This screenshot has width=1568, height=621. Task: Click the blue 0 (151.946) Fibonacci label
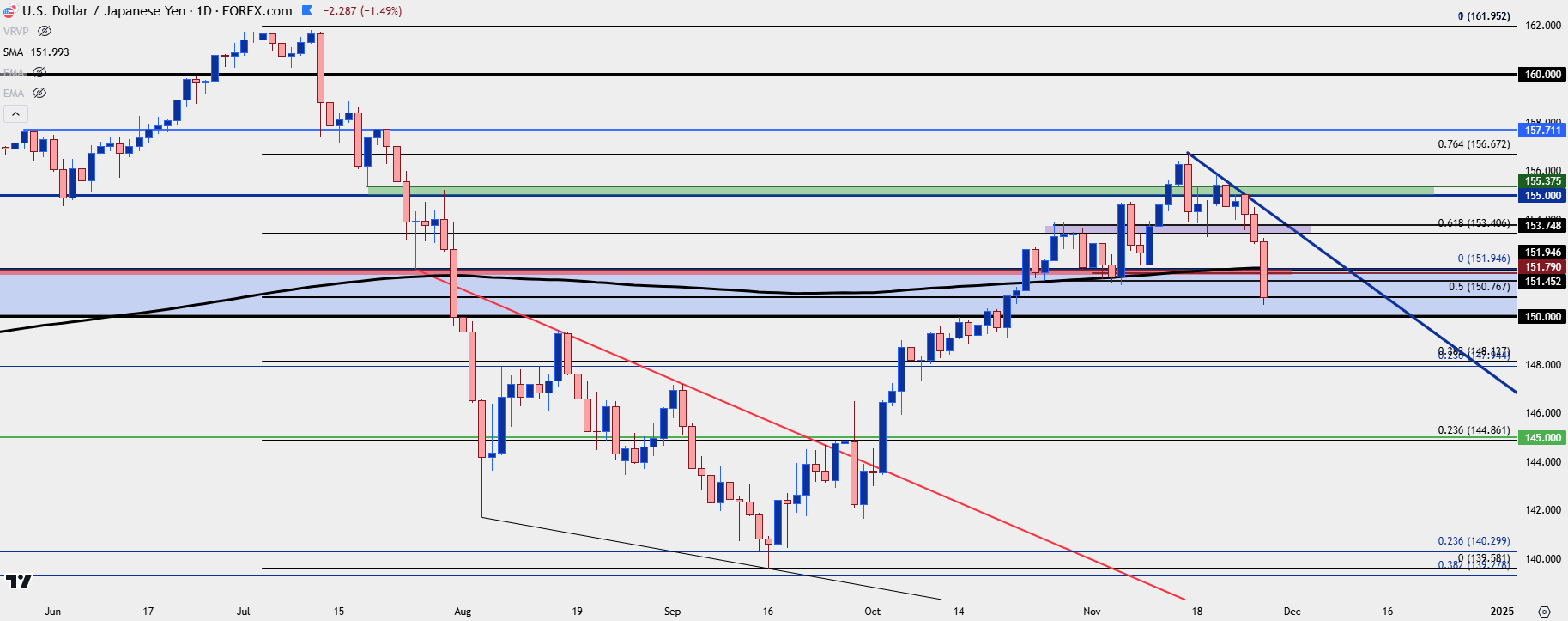1484,259
